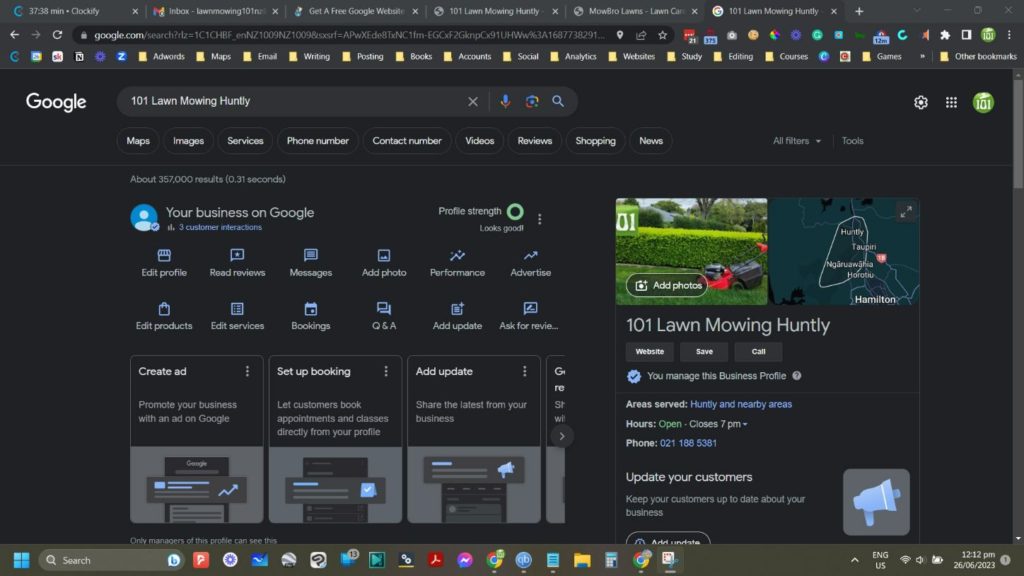
Task: Open Create ad card options menu
Action: click(x=247, y=371)
